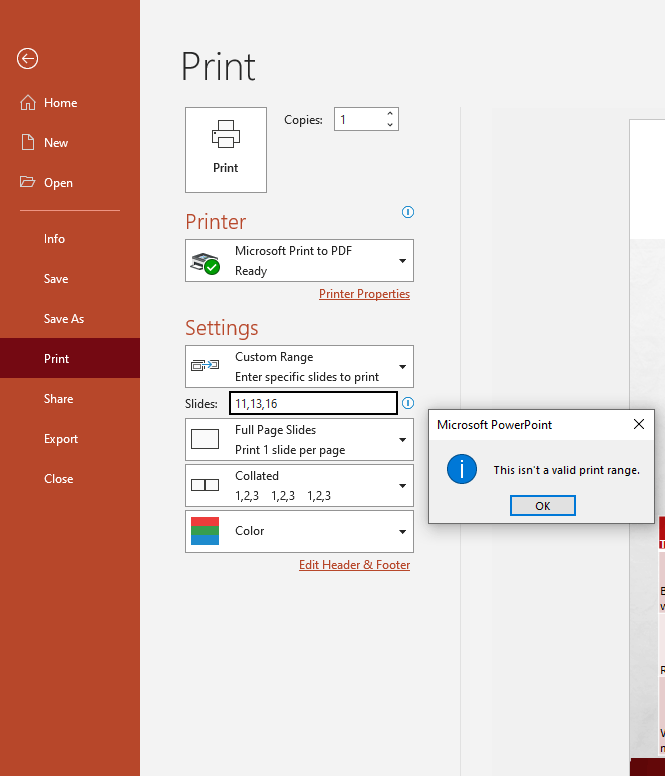Image resolution: width=666 pixels, height=776 pixels.
Task: Open the Printer Properties link
Action: tap(364, 294)
